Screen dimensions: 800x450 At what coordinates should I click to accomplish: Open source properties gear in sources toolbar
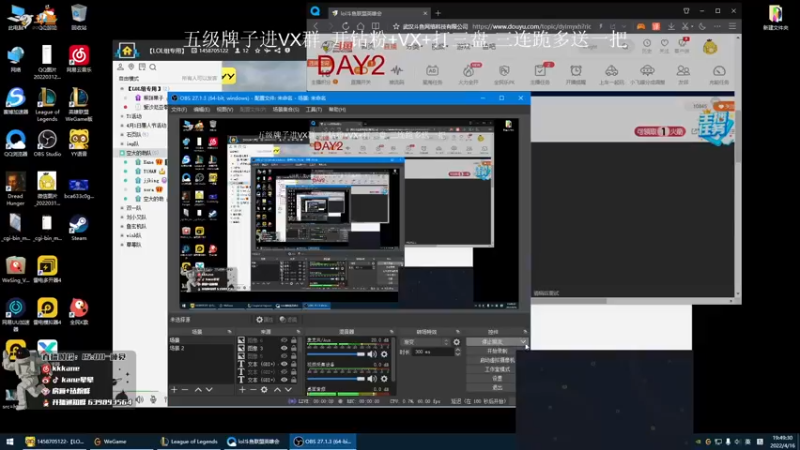point(264,390)
